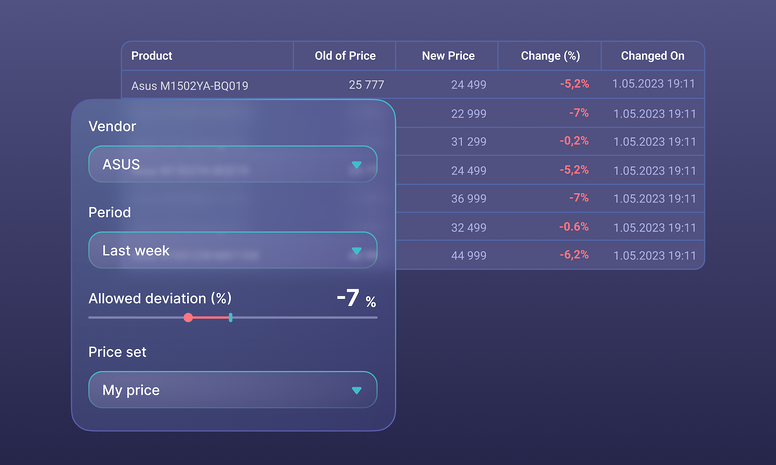Click the -7 % deviation value
The image size is (776, 465).
(x=356, y=298)
